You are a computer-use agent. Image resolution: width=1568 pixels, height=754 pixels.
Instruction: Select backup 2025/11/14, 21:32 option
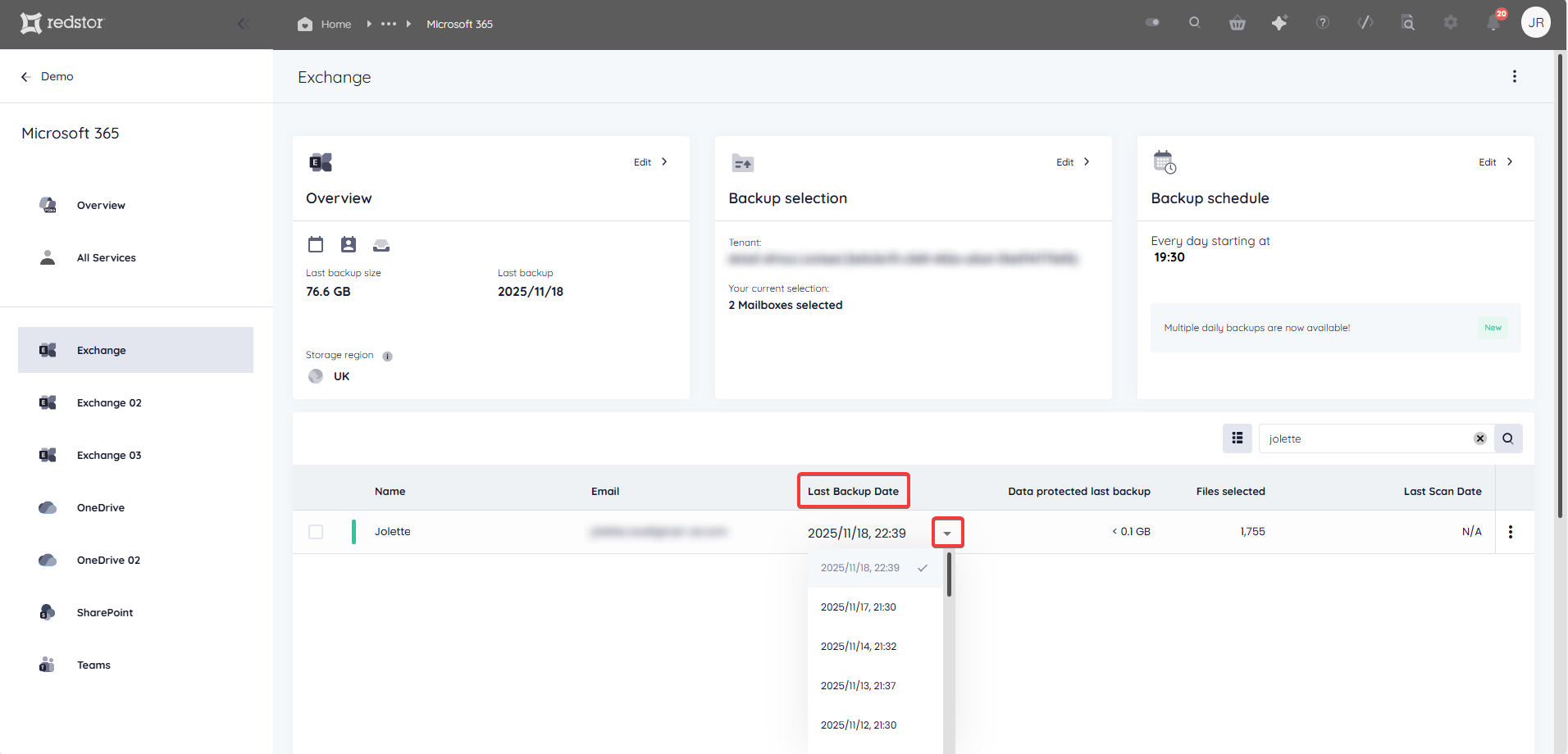pos(874,647)
